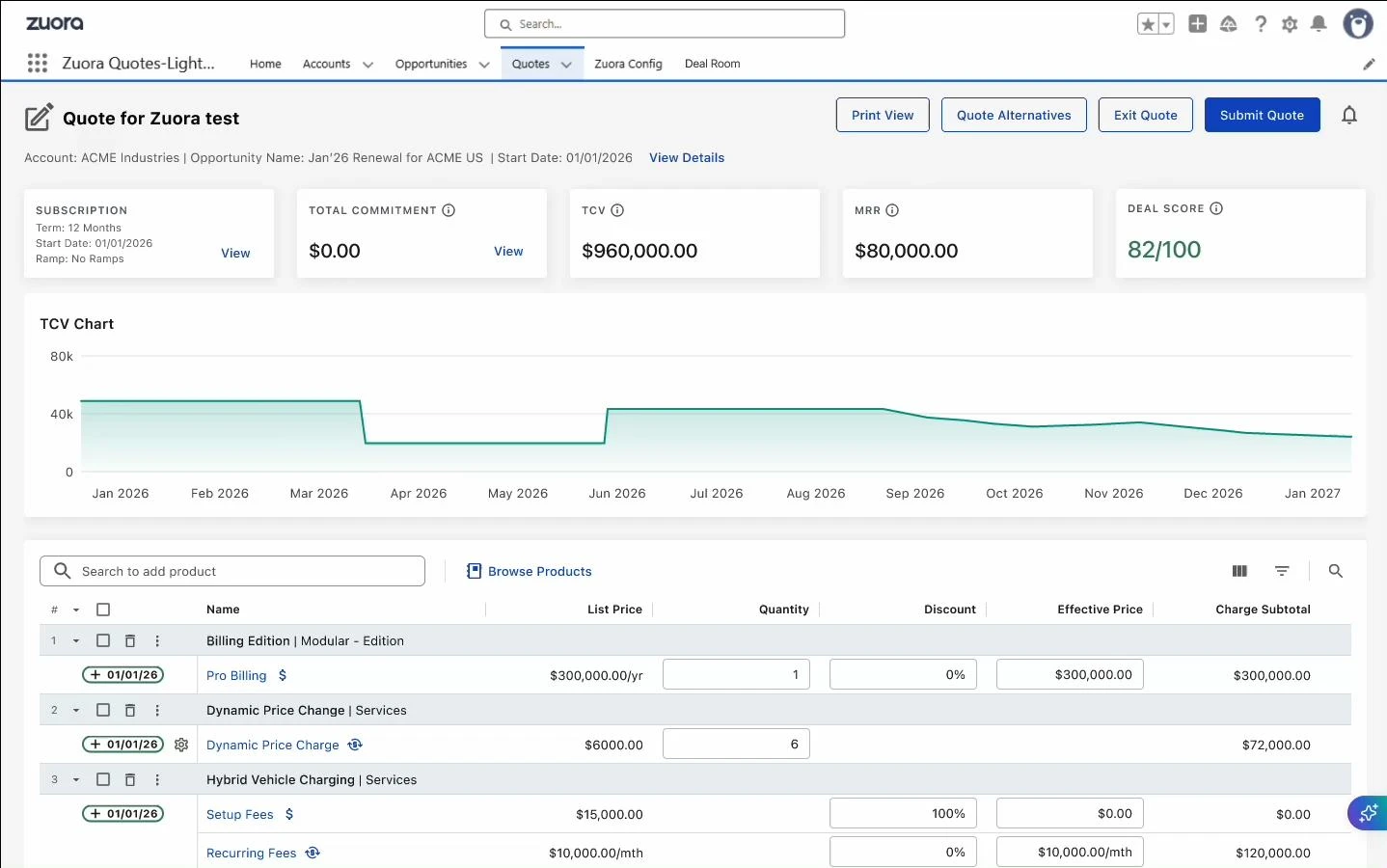
Task: Expand the Accounts tab dropdown chevron
Action: [367, 65]
